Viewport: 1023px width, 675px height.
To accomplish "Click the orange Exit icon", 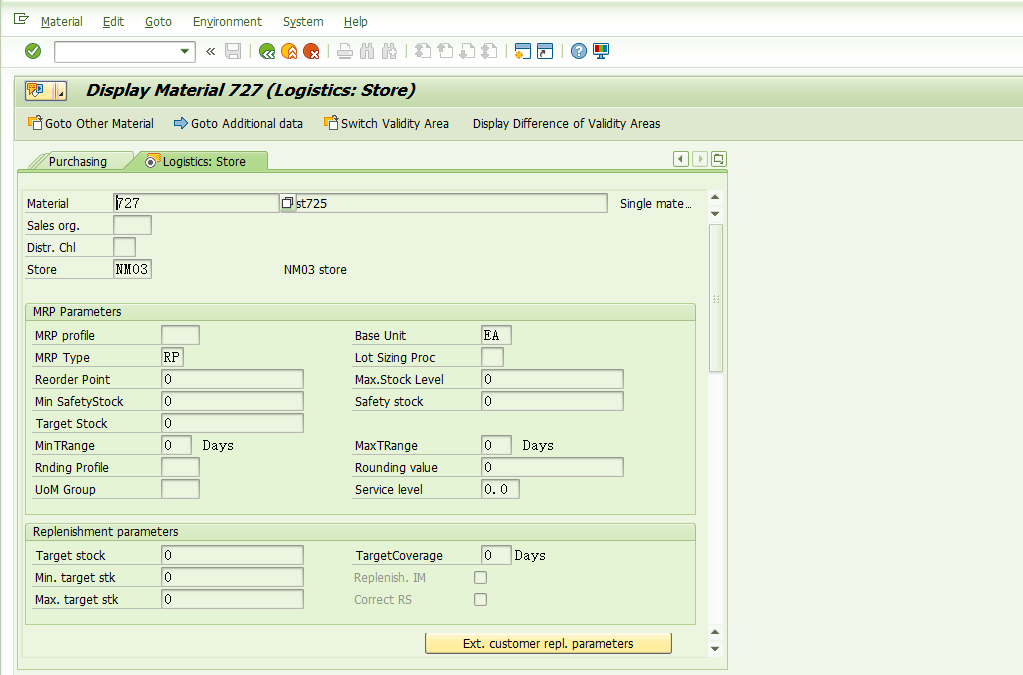I will click(x=289, y=51).
